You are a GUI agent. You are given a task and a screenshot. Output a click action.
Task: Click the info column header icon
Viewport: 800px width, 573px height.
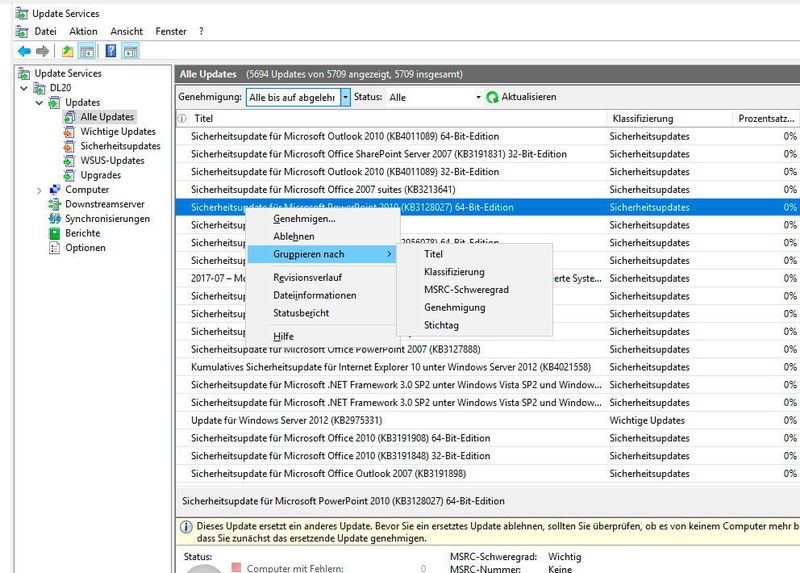pyautogui.click(x=182, y=118)
